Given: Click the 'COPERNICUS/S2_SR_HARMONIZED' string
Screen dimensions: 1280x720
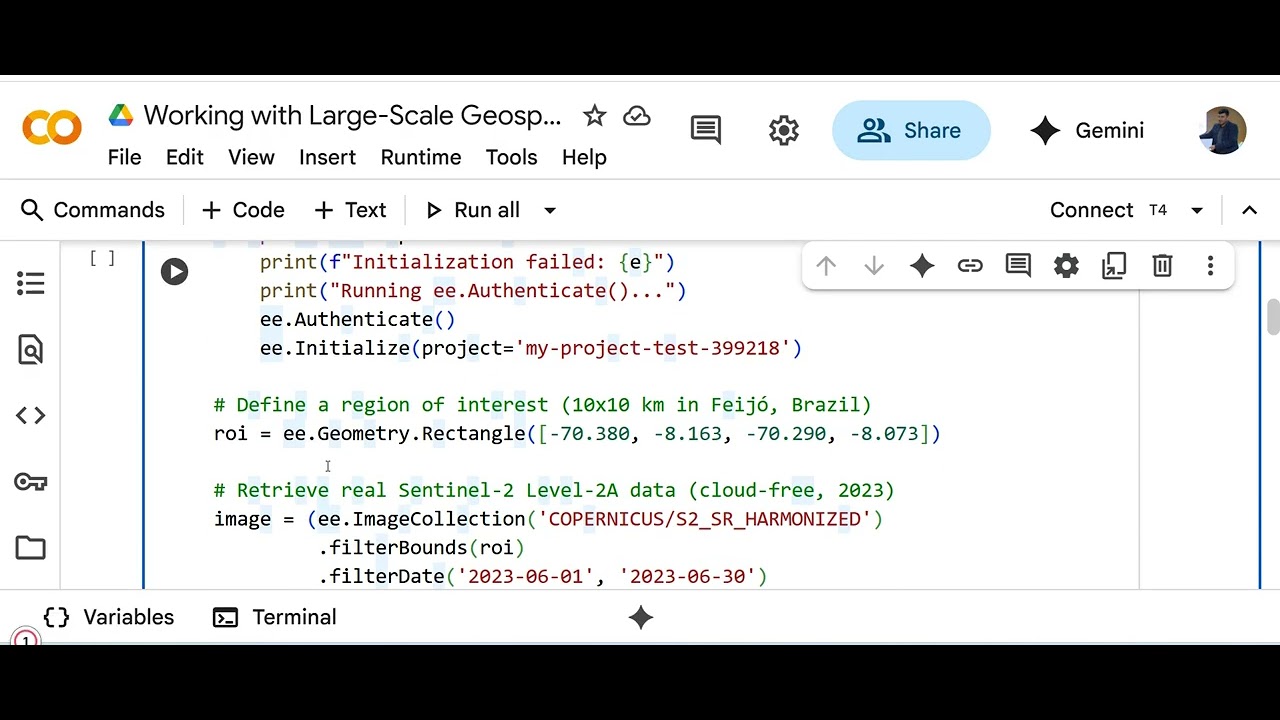Looking at the screenshot, I should pyautogui.click(x=705, y=519).
